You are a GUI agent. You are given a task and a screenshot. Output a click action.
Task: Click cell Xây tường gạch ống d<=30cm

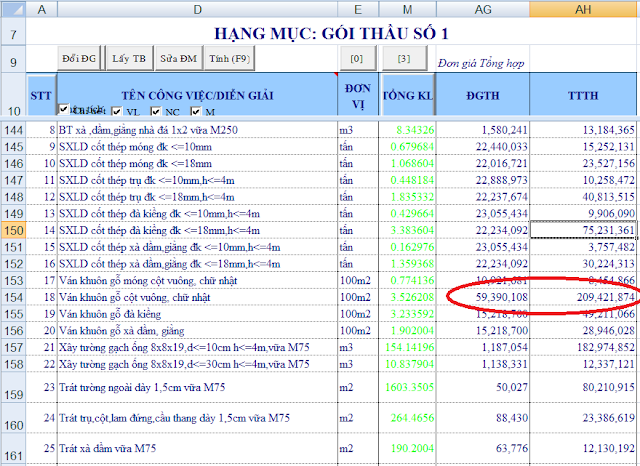click(x=198, y=364)
